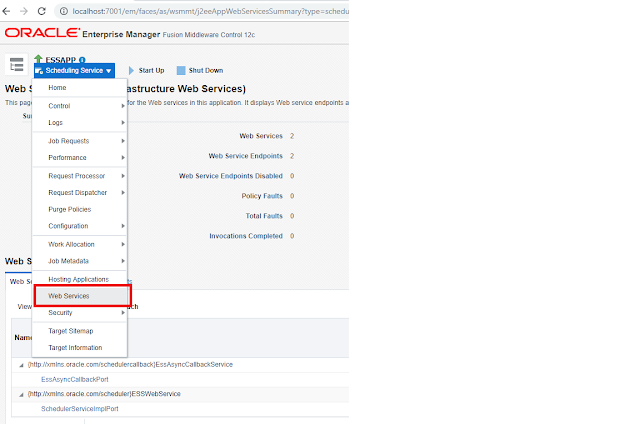Screen dimensions: 640x424
Task: Click the Invocations Completed label
Action: (246, 236)
